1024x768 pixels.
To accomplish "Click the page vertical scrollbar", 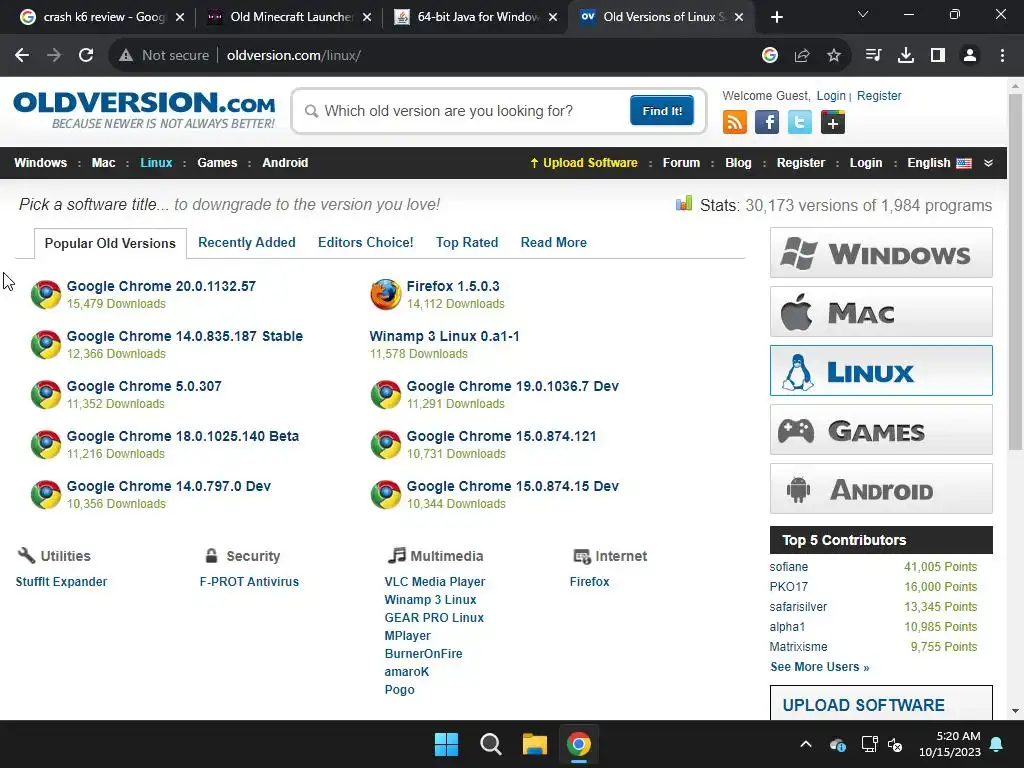I will (1016, 271).
